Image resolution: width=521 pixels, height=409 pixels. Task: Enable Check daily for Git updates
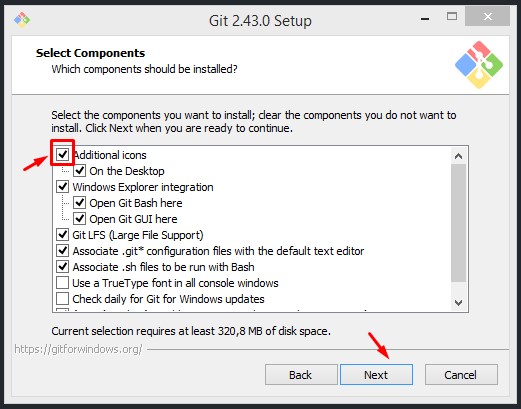(x=62, y=299)
